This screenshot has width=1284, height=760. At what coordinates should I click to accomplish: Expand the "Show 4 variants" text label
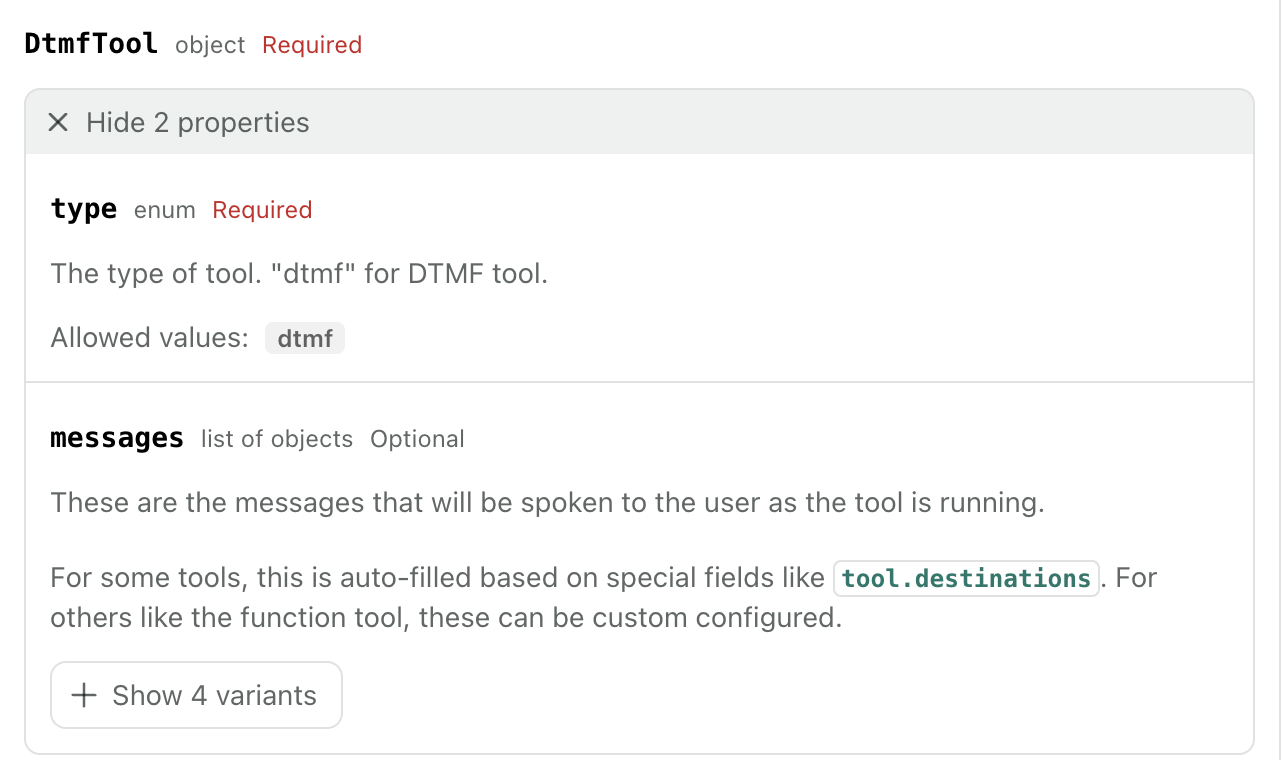[x=214, y=696]
